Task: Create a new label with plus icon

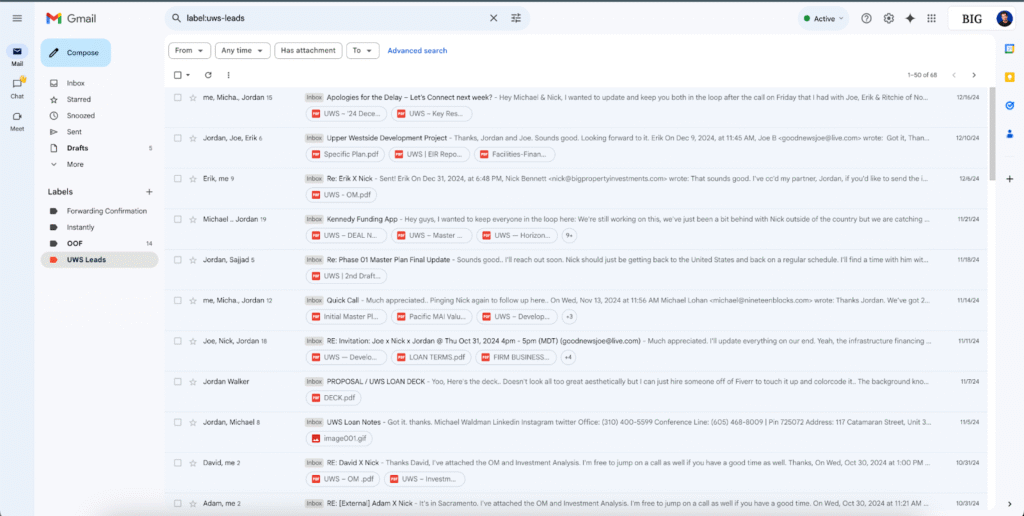Action: (149, 191)
